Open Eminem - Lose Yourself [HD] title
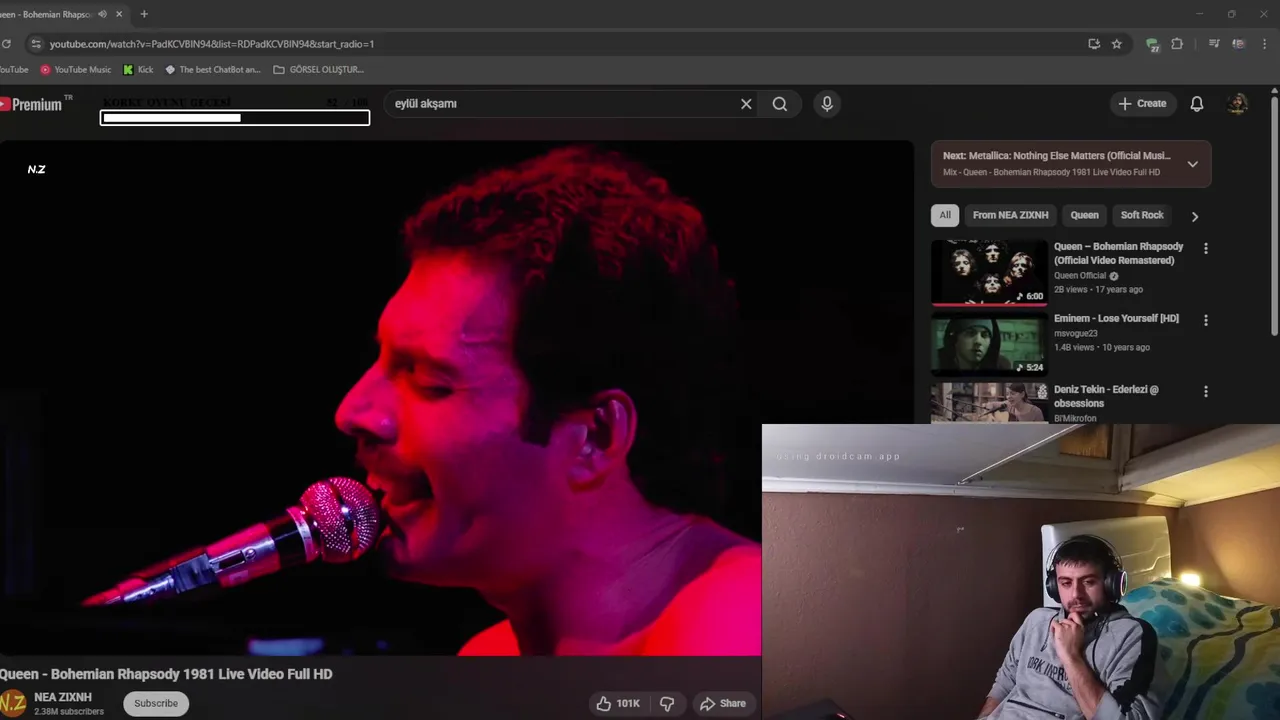Image resolution: width=1280 pixels, height=720 pixels. (x=1116, y=318)
